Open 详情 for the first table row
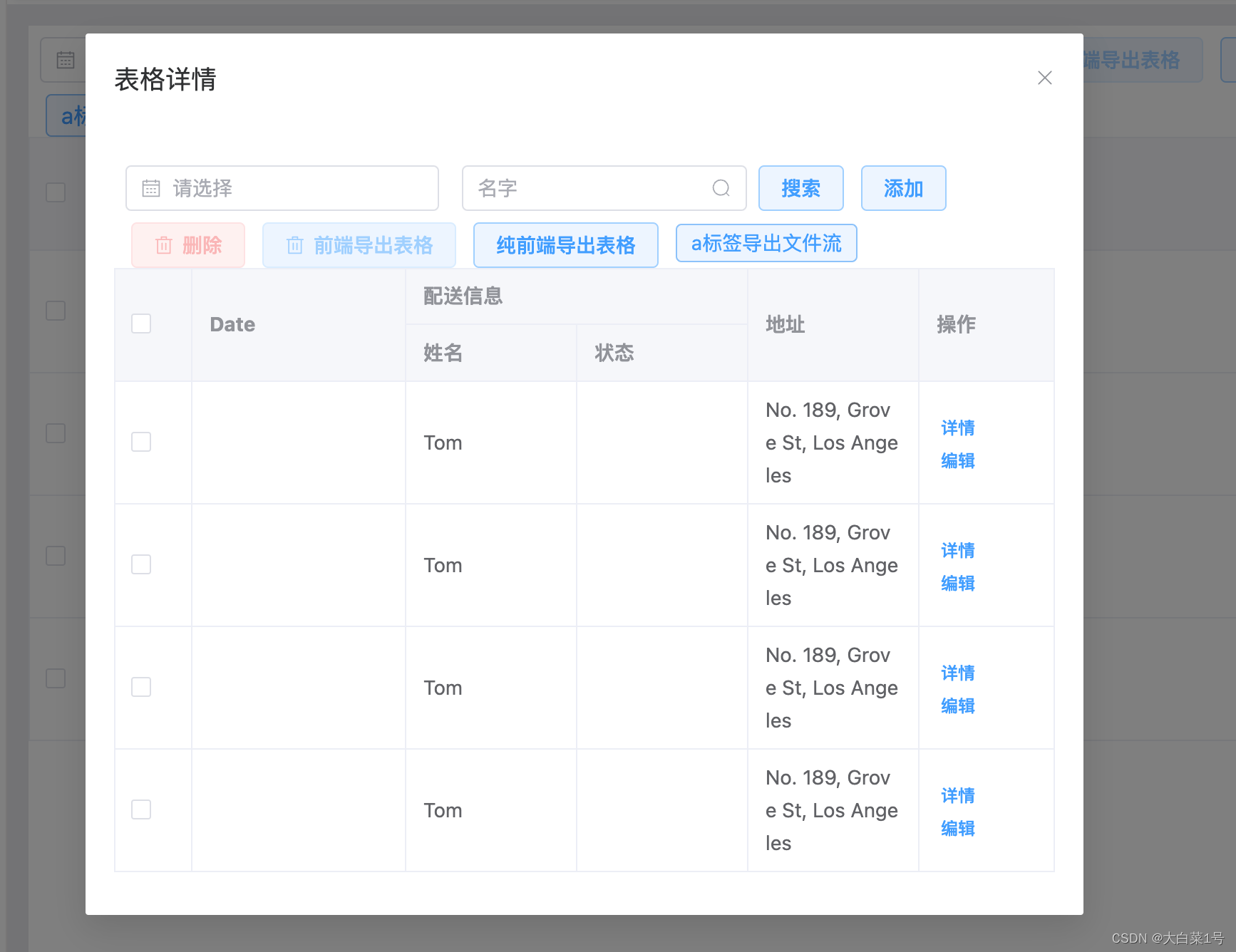The height and width of the screenshot is (952, 1236). [958, 428]
